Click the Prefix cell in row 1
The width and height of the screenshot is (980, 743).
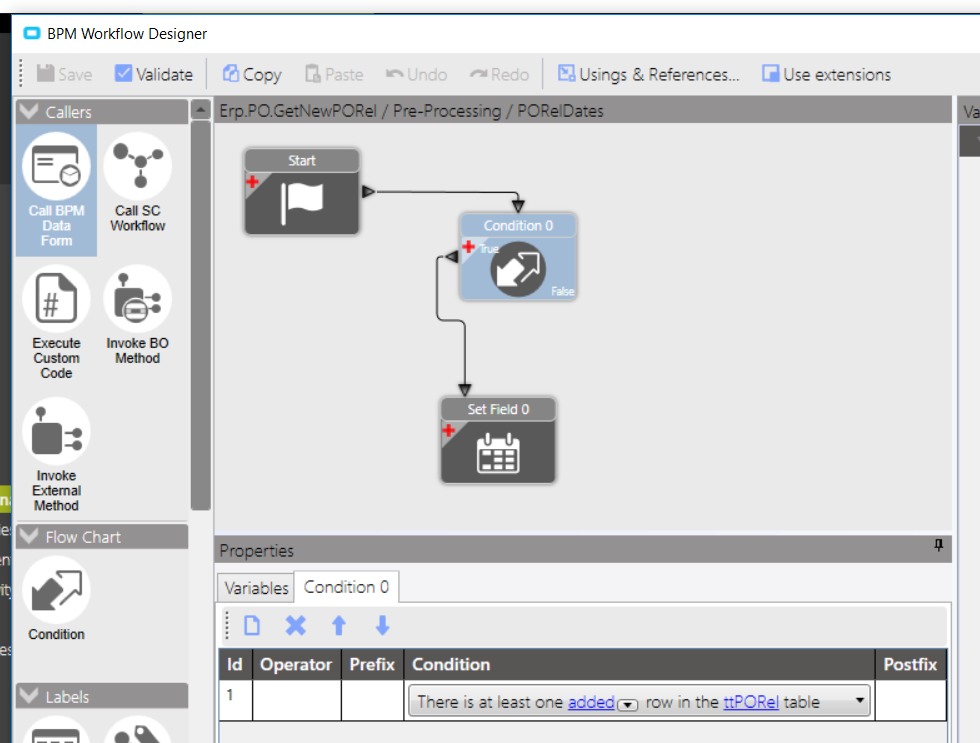pyautogui.click(x=372, y=700)
